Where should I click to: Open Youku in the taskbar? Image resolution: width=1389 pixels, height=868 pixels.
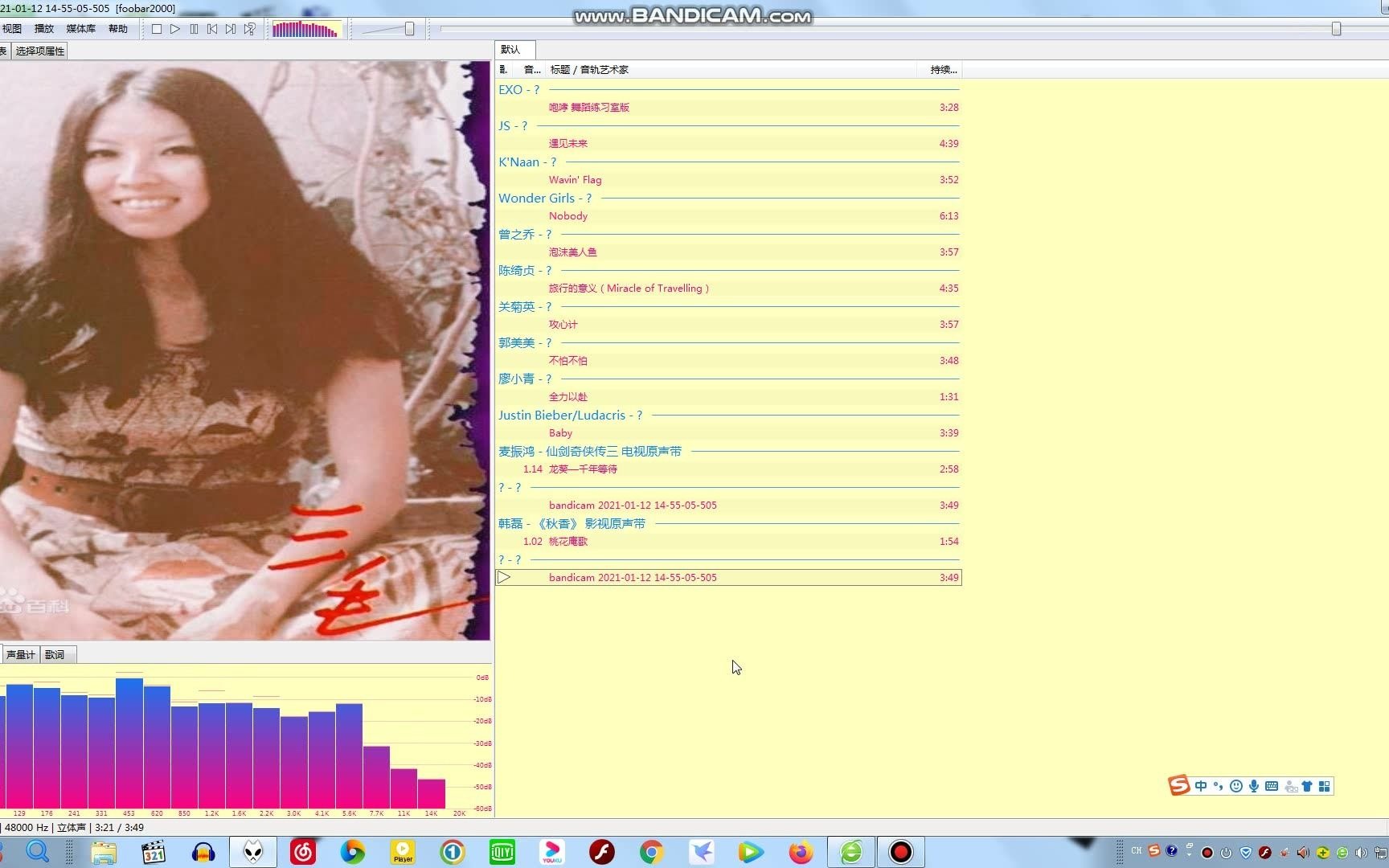tap(552, 852)
